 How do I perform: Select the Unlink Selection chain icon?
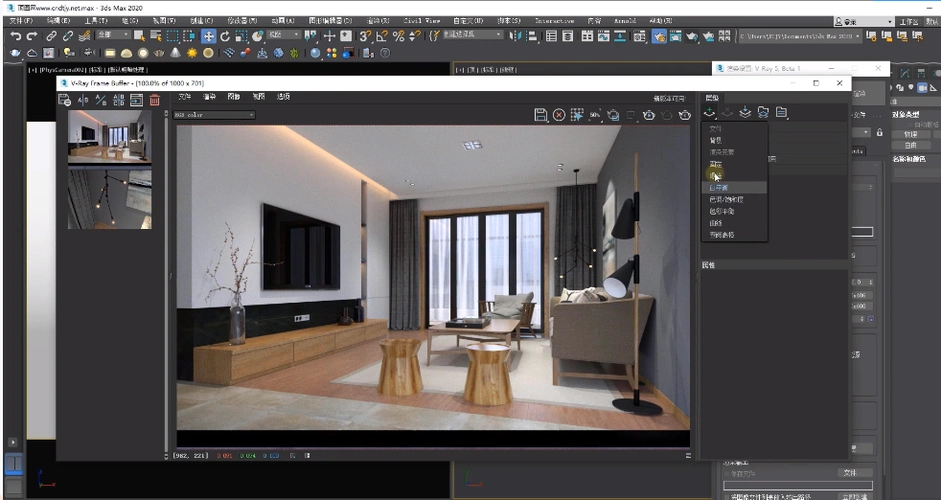pyautogui.click(x=68, y=37)
